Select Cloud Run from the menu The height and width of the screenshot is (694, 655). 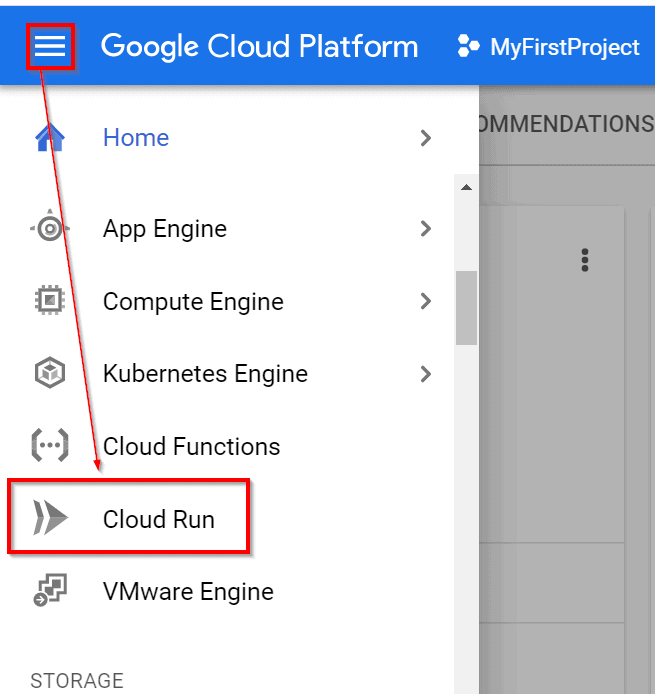pos(159,519)
